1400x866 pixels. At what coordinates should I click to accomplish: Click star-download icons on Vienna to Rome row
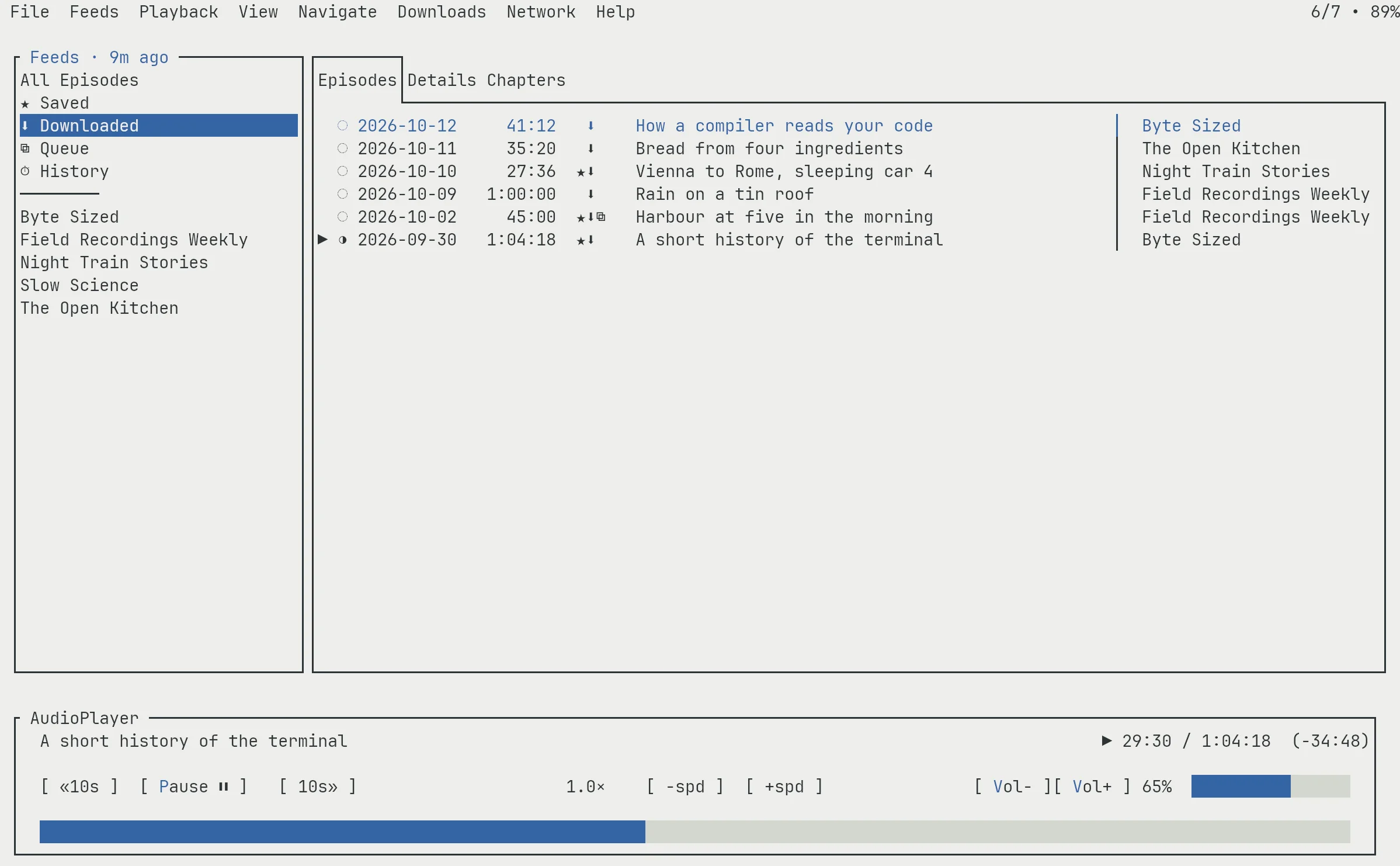click(x=585, y=171)
